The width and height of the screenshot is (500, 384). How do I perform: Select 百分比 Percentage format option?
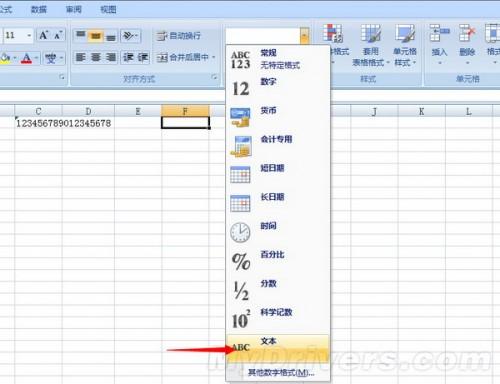pos(278,261)
